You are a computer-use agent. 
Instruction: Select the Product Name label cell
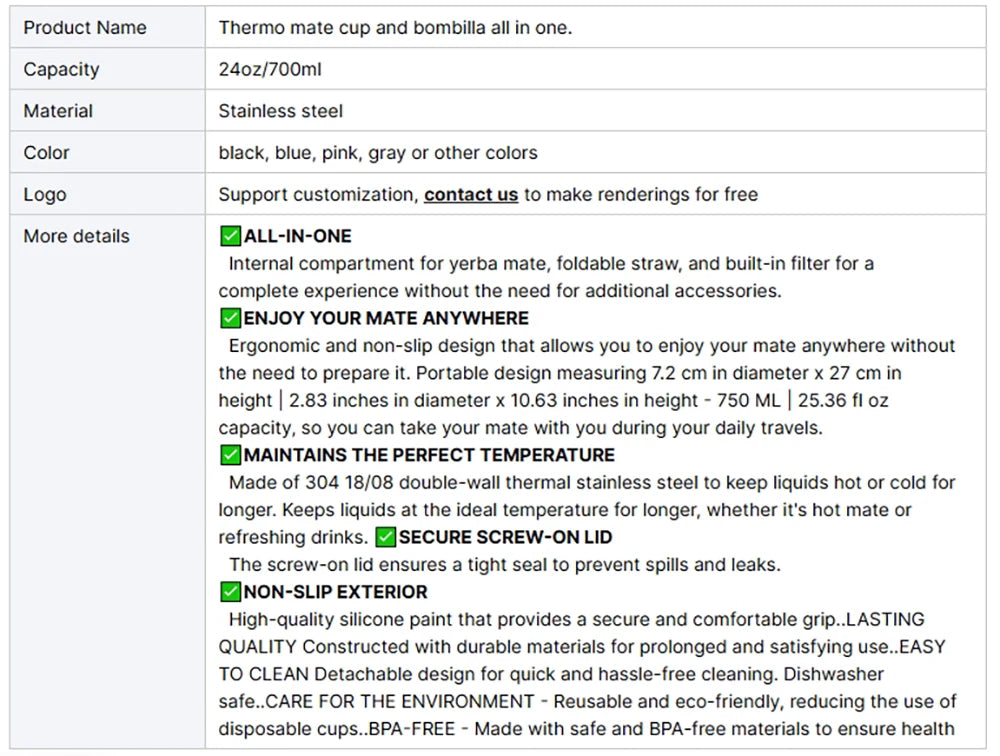coord(107,27)
